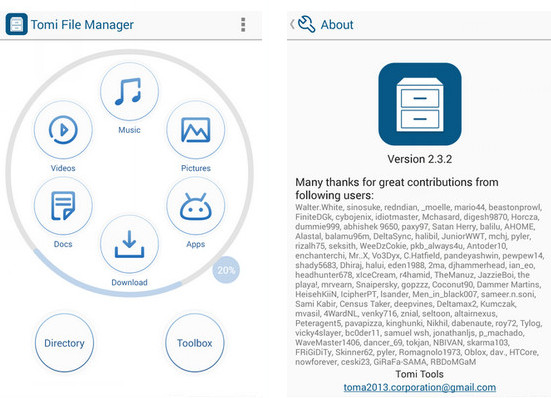This screenshot has height=398, width=551.
Task: Click the contributor name WaveMaster1406
Action: (327, 342)
